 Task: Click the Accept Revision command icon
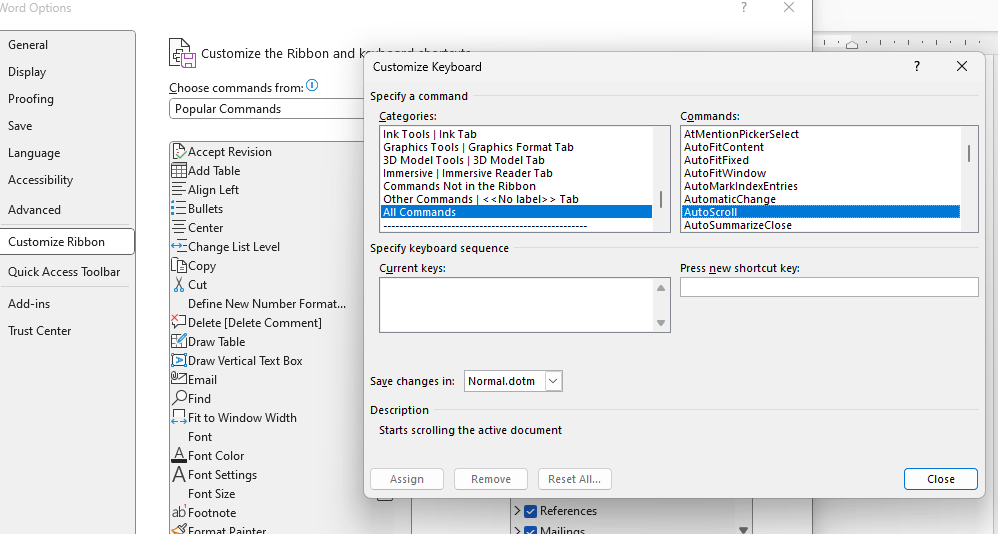coord(179,151)
